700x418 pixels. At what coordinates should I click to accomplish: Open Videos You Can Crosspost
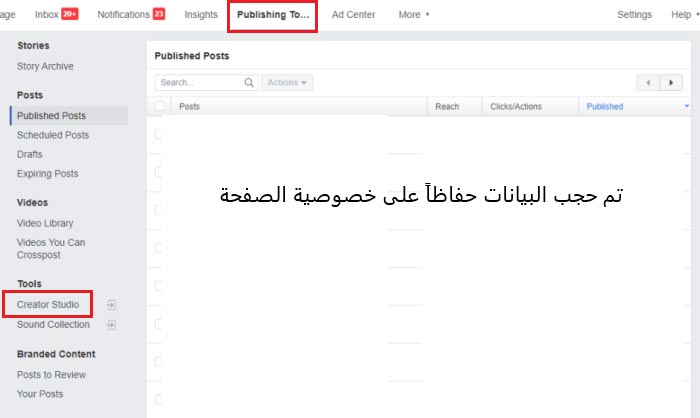pyautogui.click(x=51, y=249)
